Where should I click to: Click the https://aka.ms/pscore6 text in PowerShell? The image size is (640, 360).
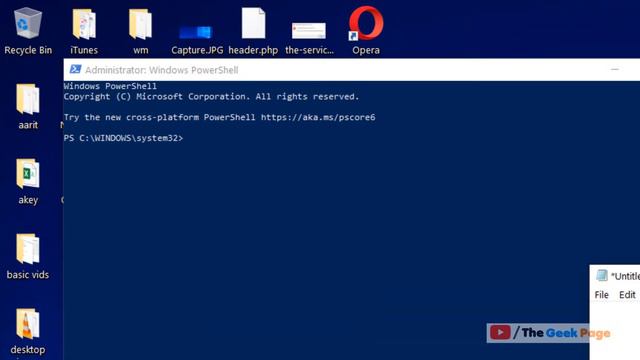(318, 117)
